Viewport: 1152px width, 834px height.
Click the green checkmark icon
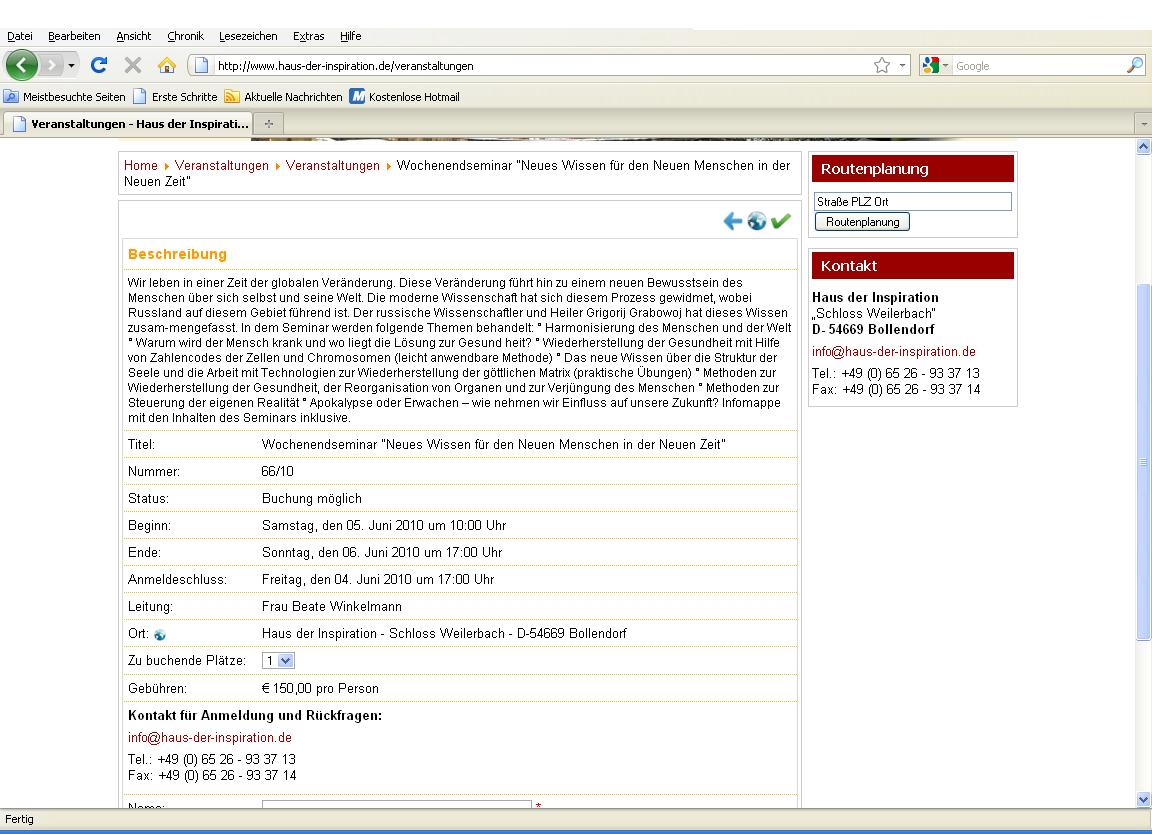point(781,221)
